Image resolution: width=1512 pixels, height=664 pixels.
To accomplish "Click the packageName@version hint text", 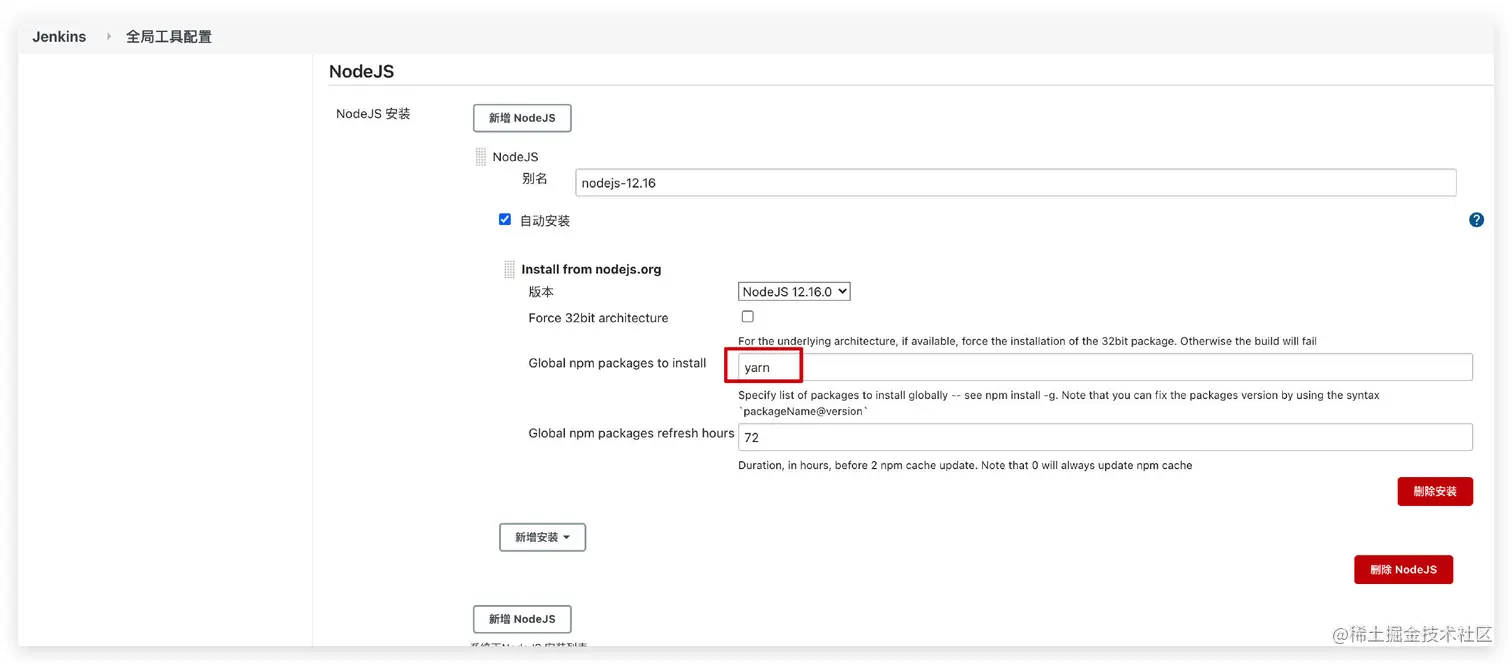I will tap(803, 411).
